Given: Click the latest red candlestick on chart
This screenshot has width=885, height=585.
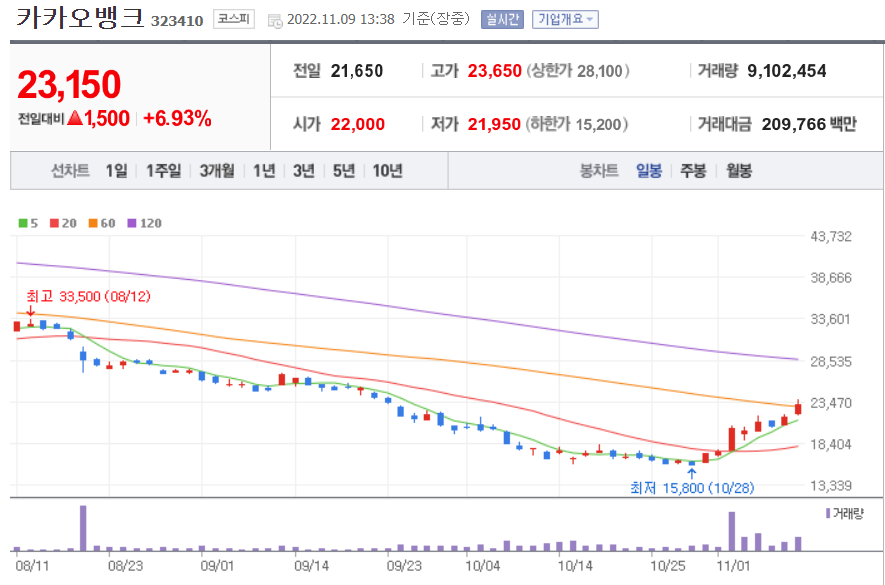Looking at the screenshot, I should coord(798,408).
